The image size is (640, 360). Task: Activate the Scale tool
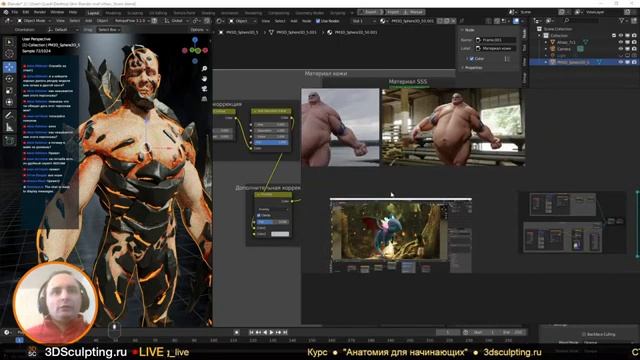point(9,91)
